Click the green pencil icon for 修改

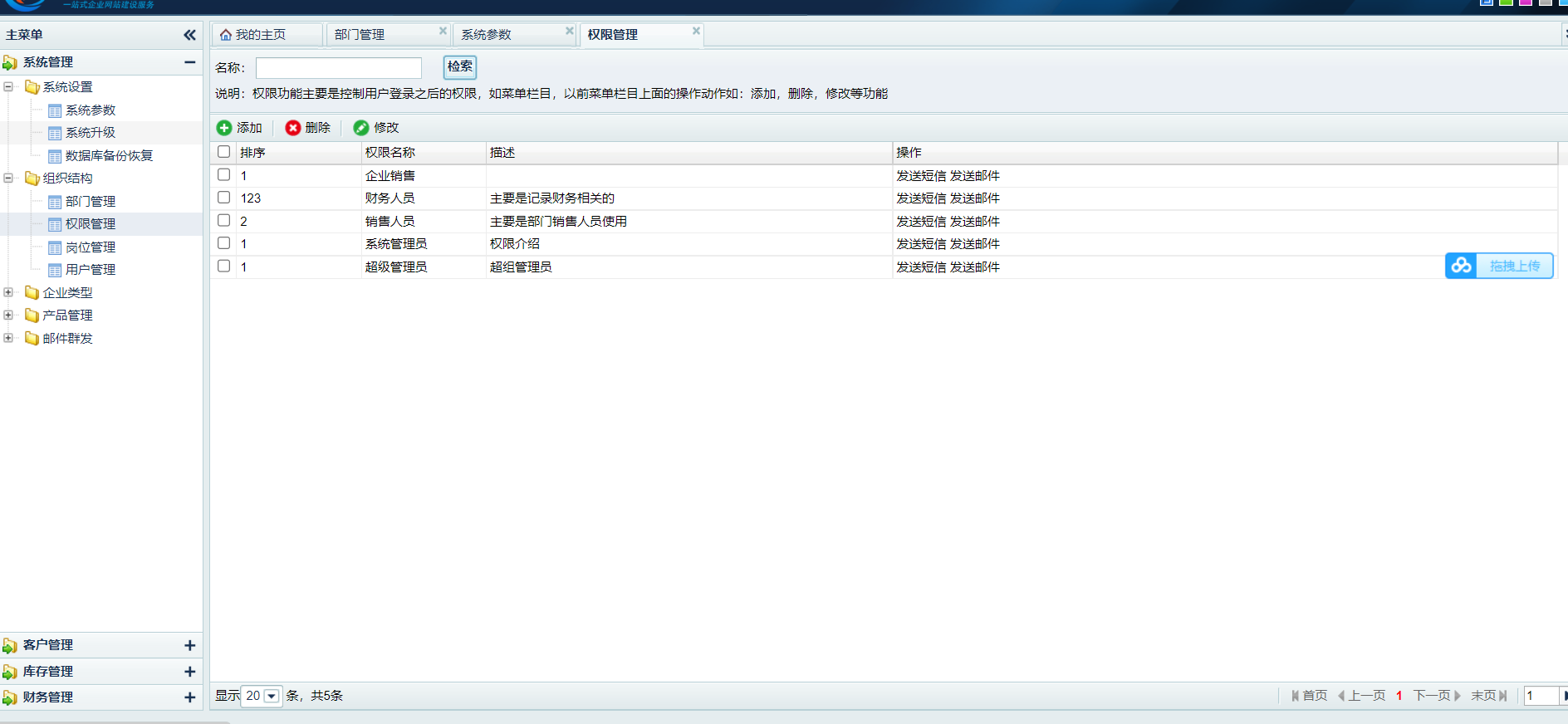[360, 128]
